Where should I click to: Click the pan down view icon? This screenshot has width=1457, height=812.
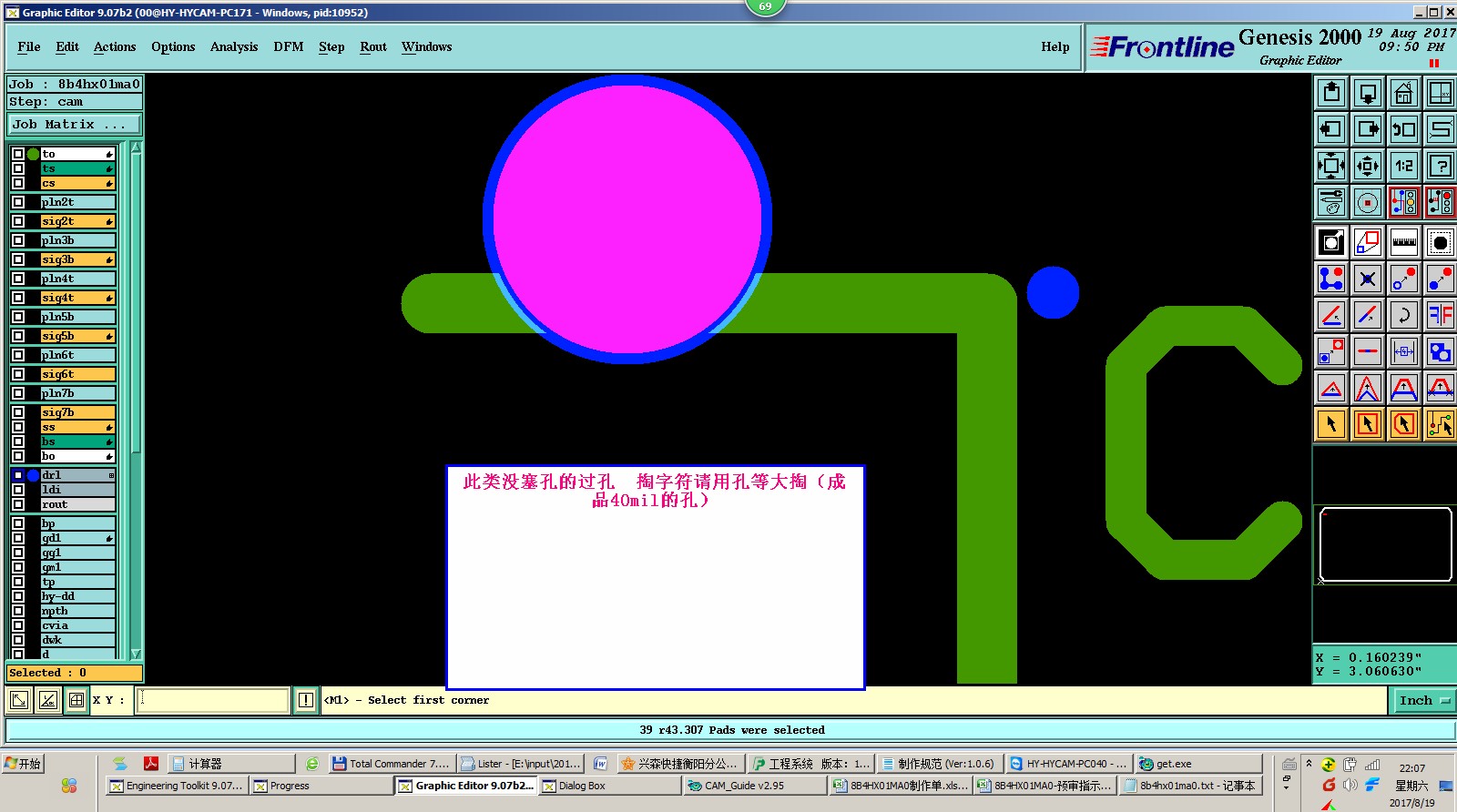point(1368,93)
